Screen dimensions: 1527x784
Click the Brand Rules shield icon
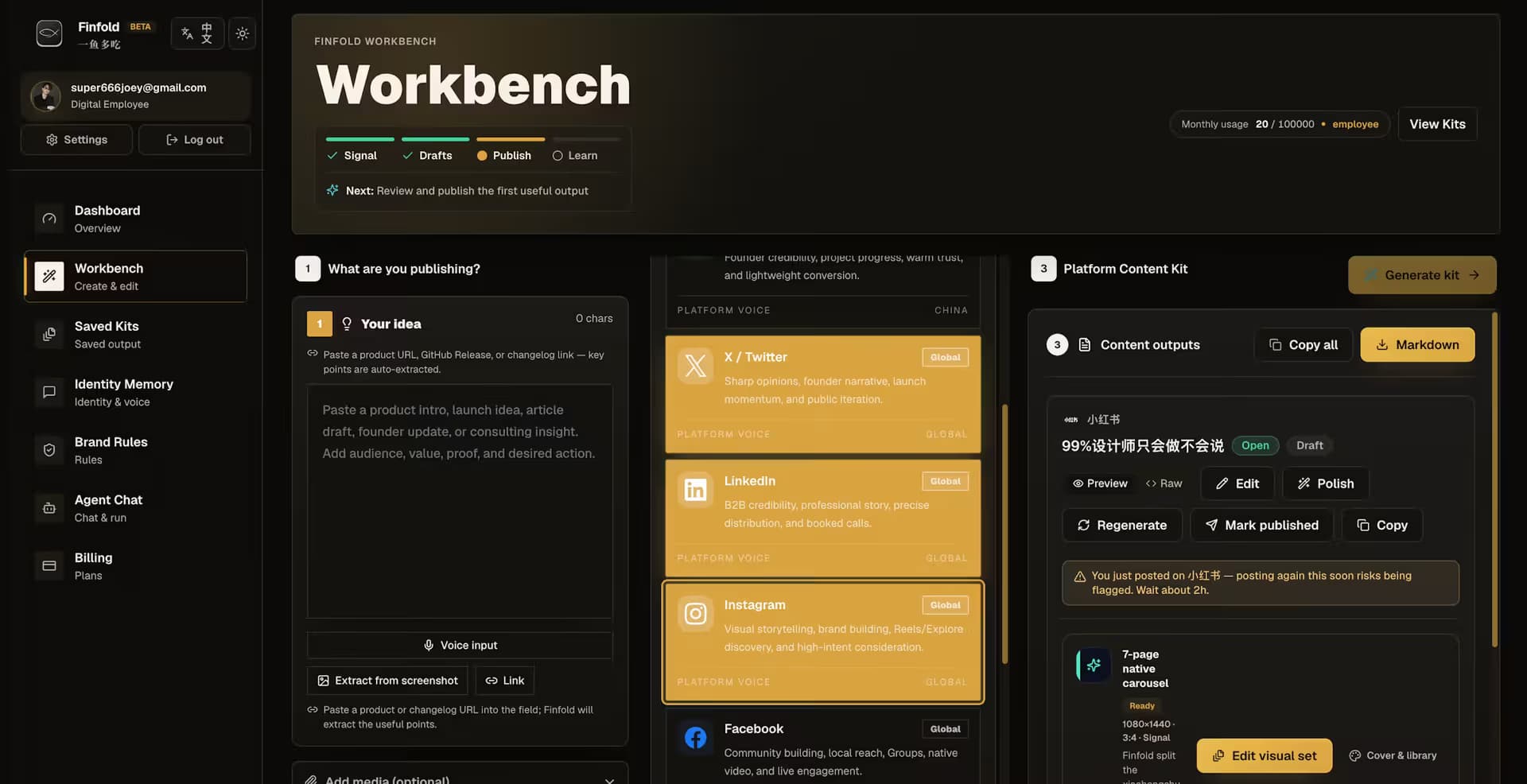tap(49, 450)
